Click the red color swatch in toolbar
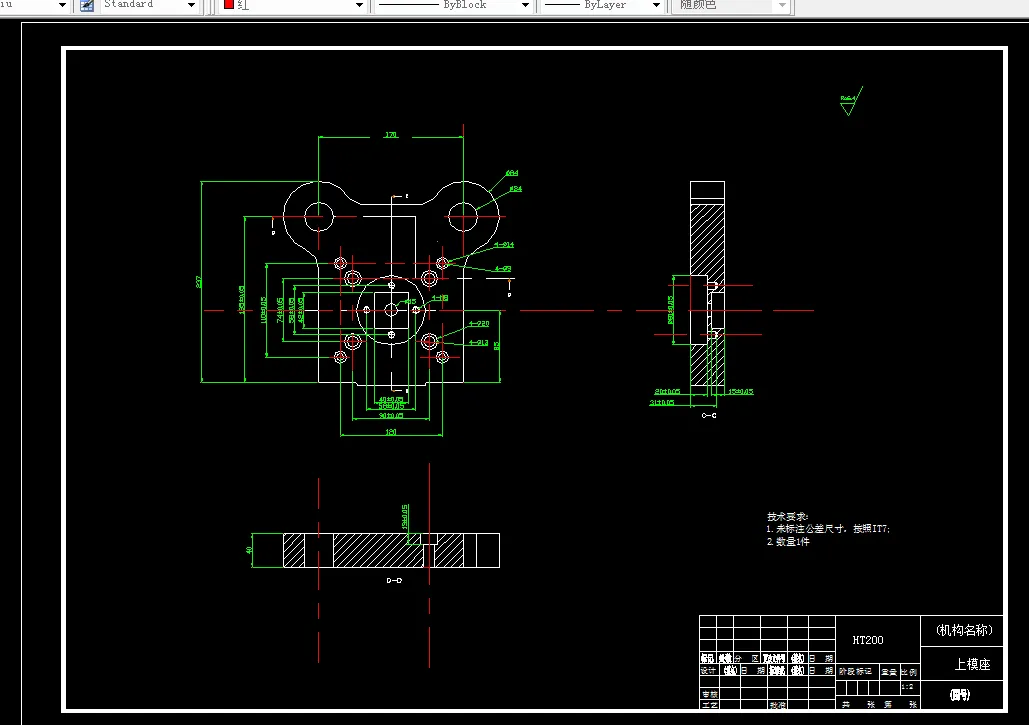 click(228, 4)
